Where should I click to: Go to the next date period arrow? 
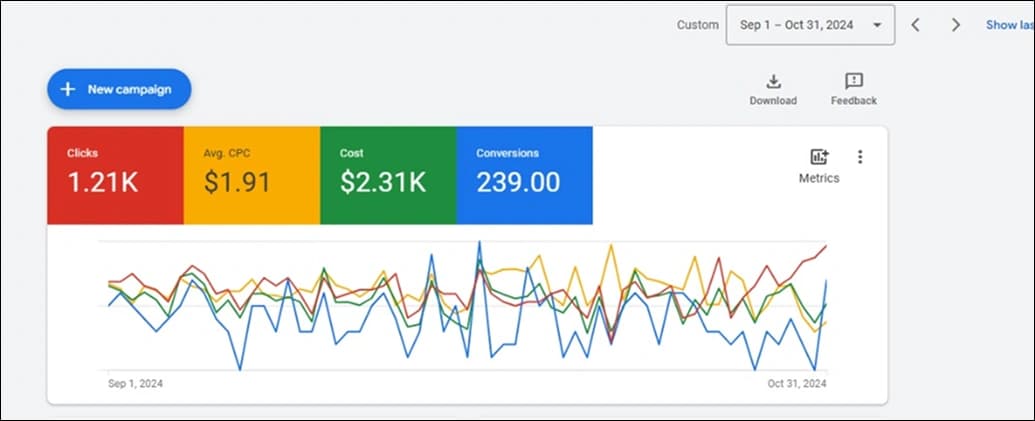(x=955, y=25)
